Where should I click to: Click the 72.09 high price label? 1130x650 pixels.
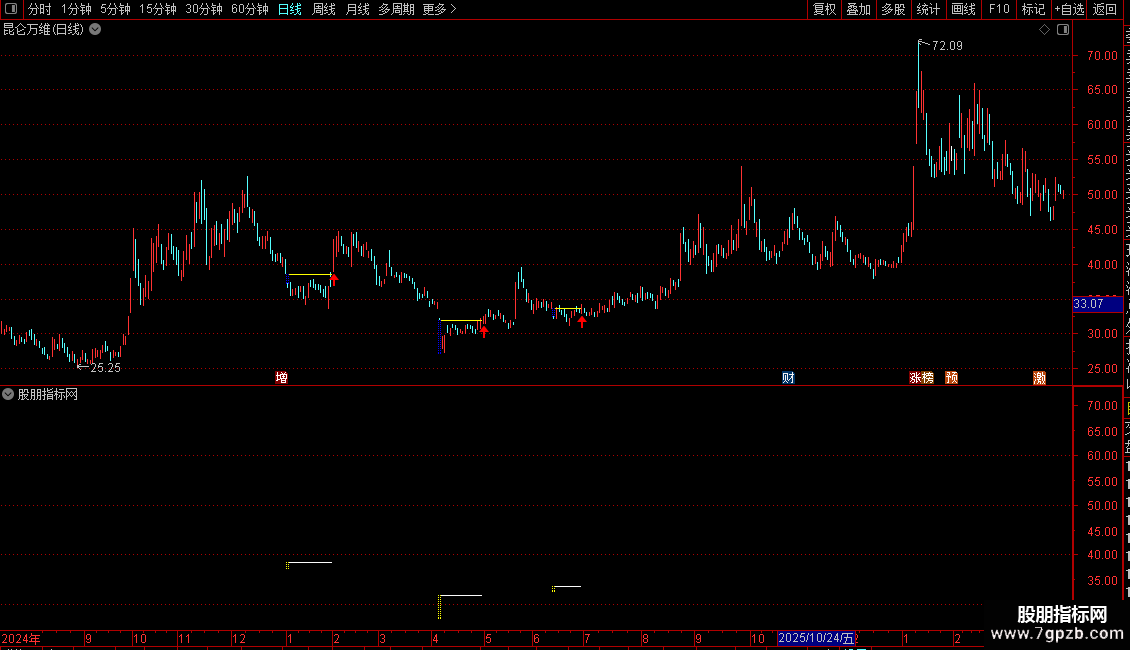(947, 46)
